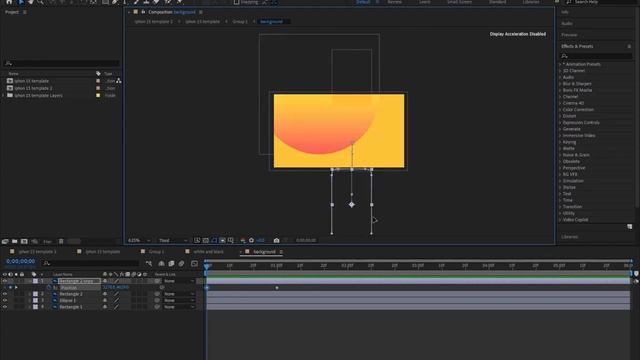Screen dimensions: 640x360
Task: Click the flowchart icon beside first project item
Action: 118,81
